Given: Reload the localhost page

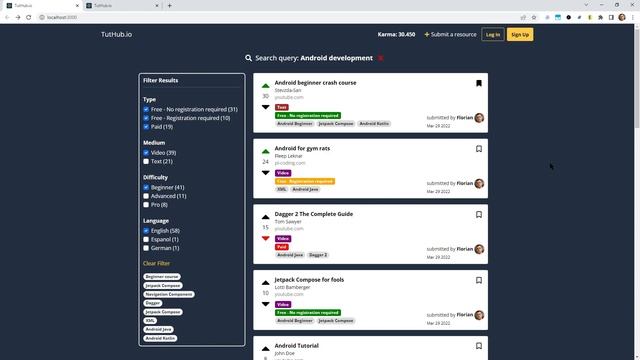Looking at the screenshot, I should (x=29, y=17).
